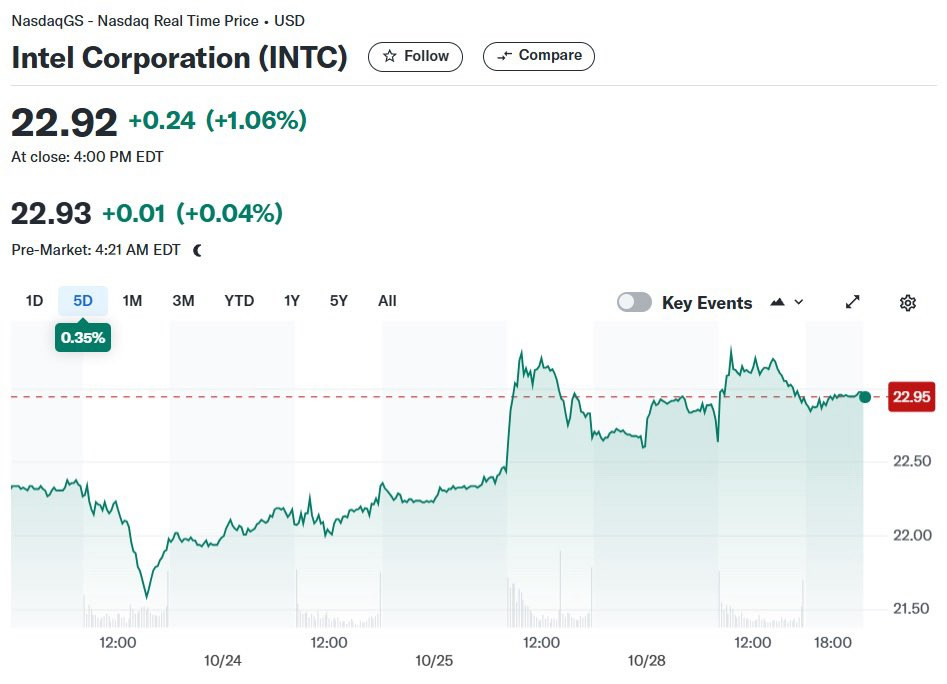Select the 5D chart range
The image size is (947, 684).
coord(83,301)
